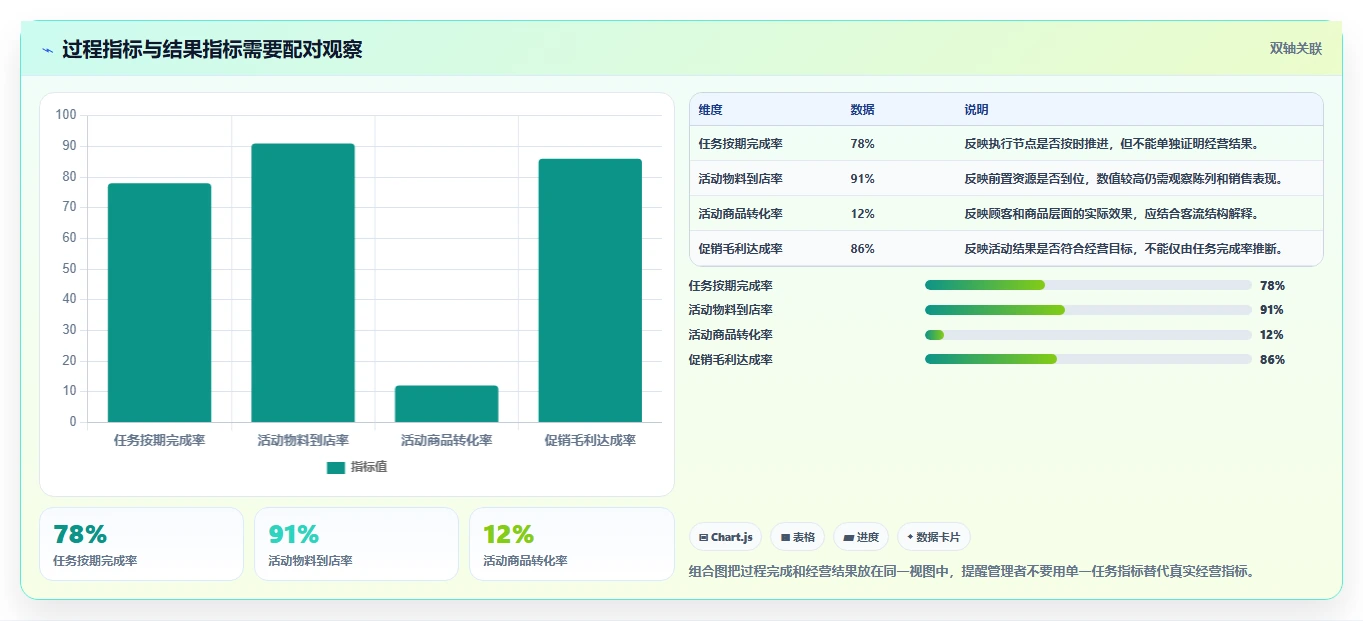Click x-axis label 促销毛利达成率 under the chart
The height and width of the screenshot is (621, 1363).
(590, 440)
